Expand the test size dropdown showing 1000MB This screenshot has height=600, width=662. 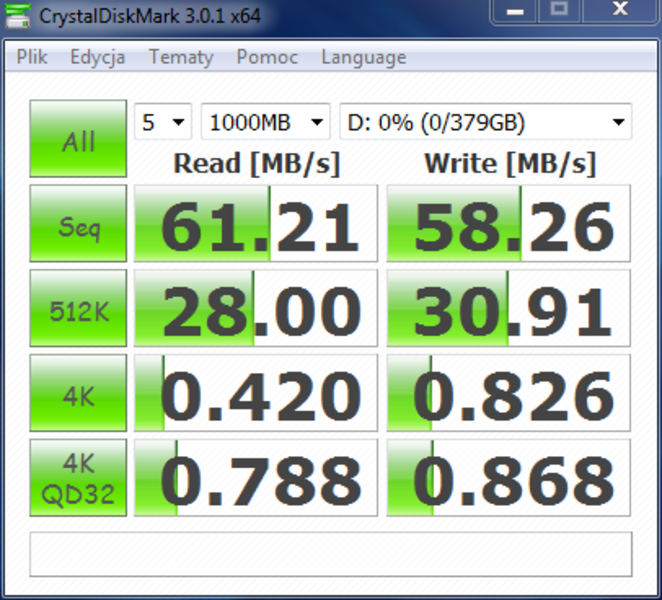click(x=266, y=122)
